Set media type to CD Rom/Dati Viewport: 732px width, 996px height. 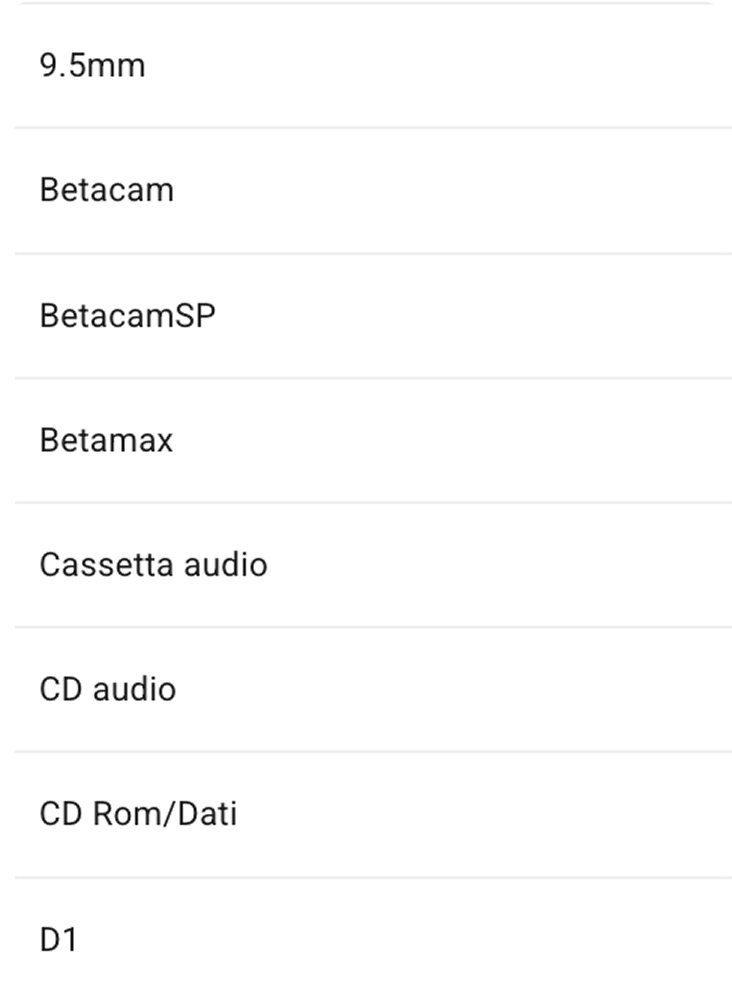[x=138, y=814]
